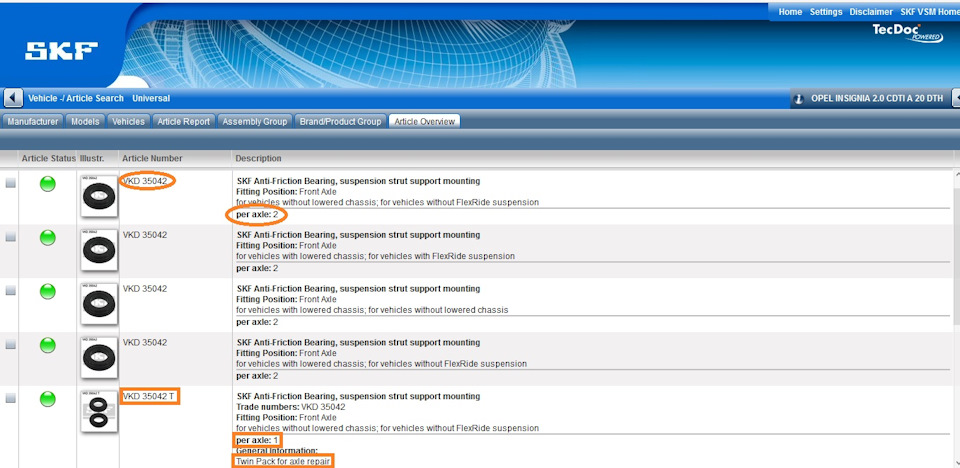Tick checkbox for VKD 35042 T twin pack
This screenshot has height=468, width=960.
[10, 398]
